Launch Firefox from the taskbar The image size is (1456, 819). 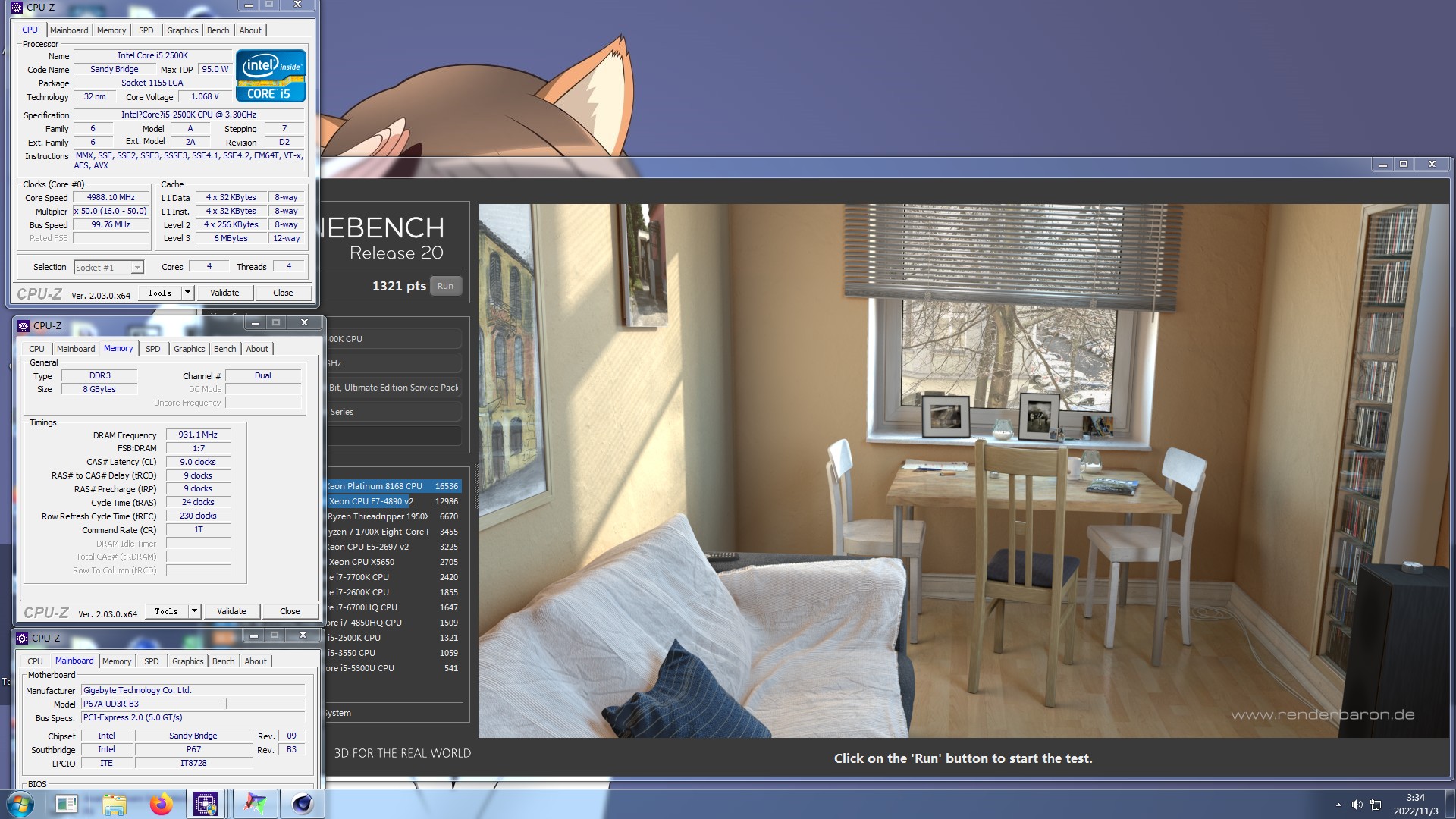point(161,804)
